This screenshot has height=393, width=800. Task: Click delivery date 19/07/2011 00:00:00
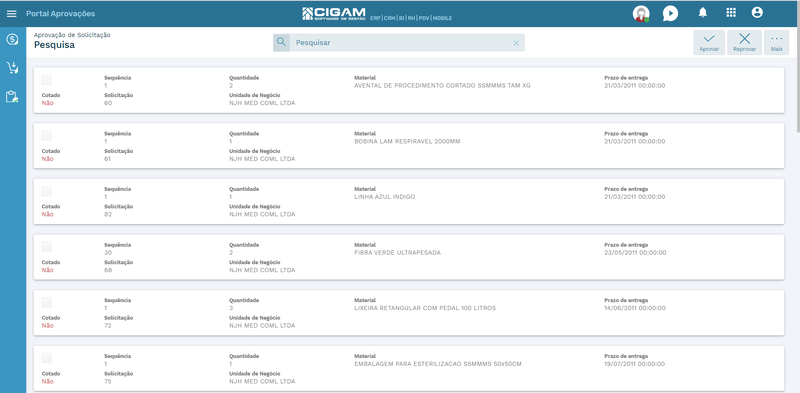click(635, 364)
